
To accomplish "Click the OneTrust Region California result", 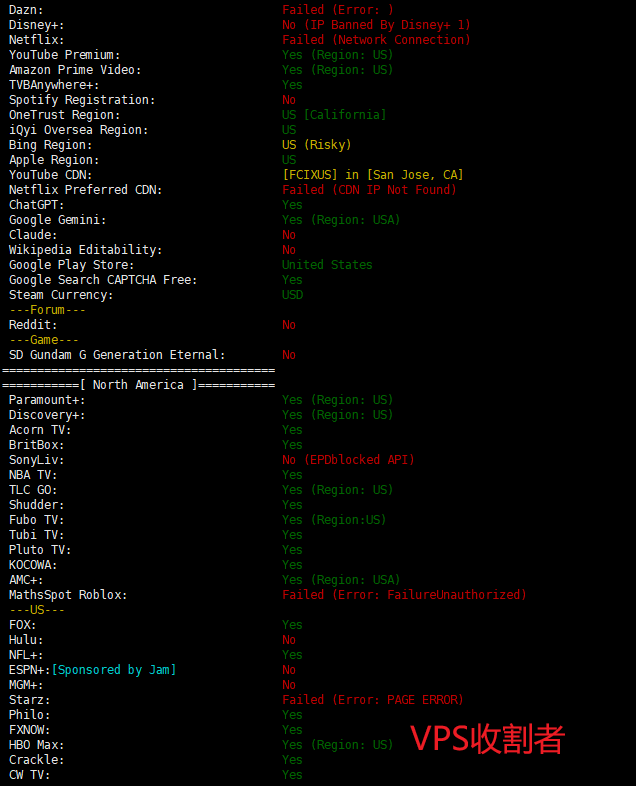I will [334, 115].
